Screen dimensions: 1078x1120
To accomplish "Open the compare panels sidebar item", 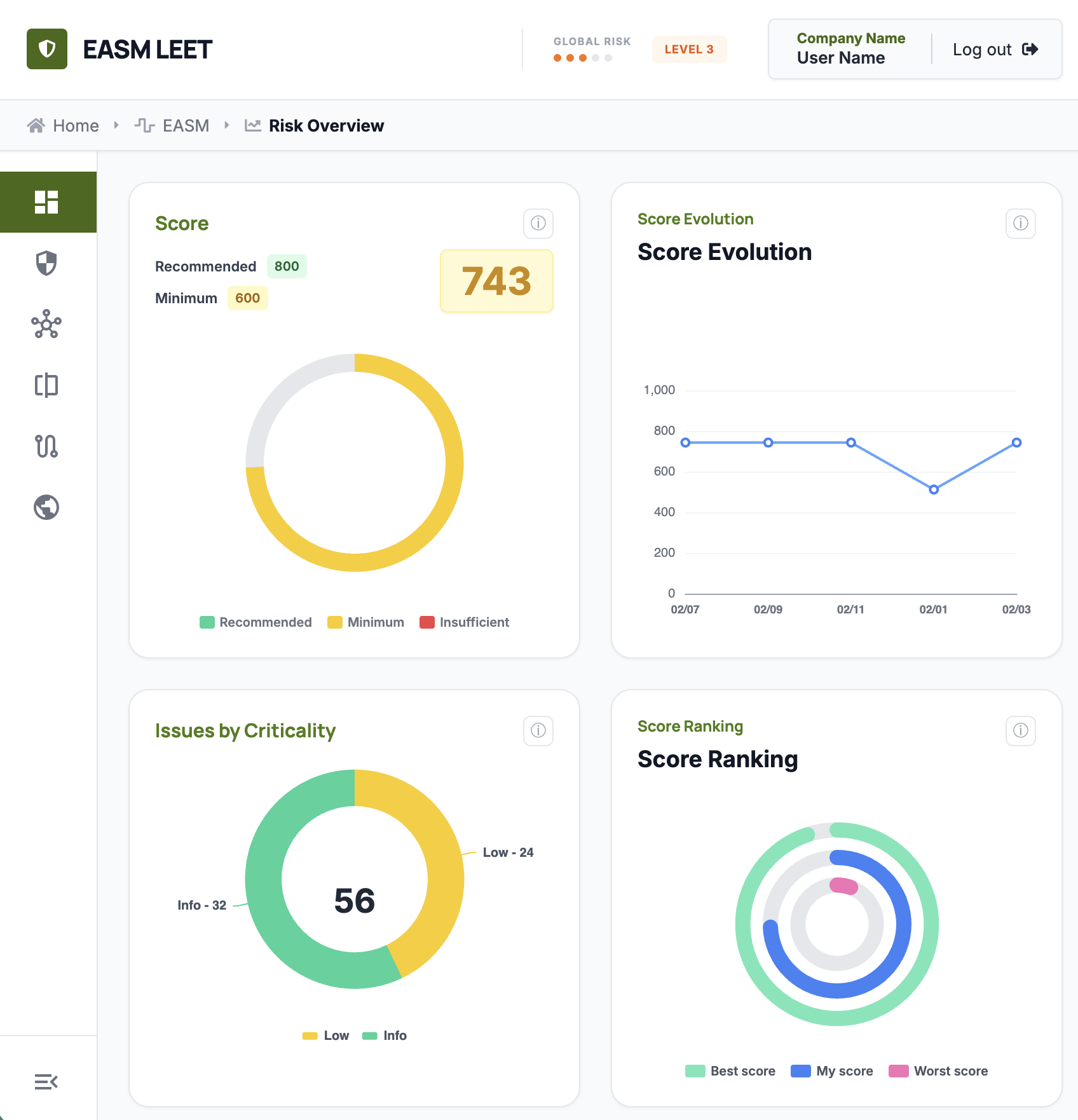I will (x=46, y=385).
